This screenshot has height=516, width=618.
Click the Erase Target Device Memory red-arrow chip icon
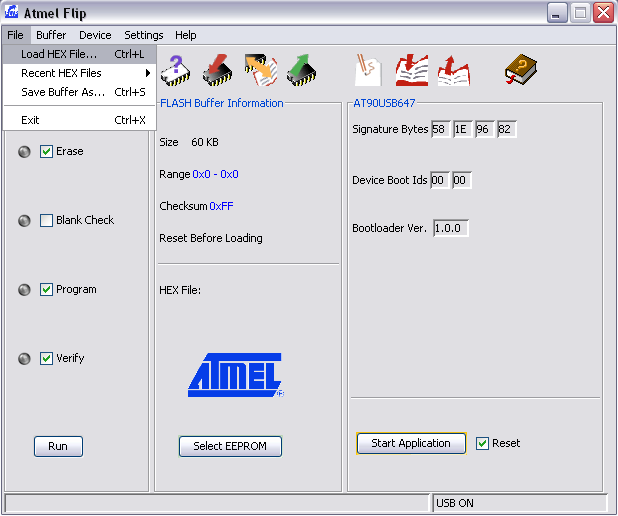pyautogui.click(x=217, y=70)
